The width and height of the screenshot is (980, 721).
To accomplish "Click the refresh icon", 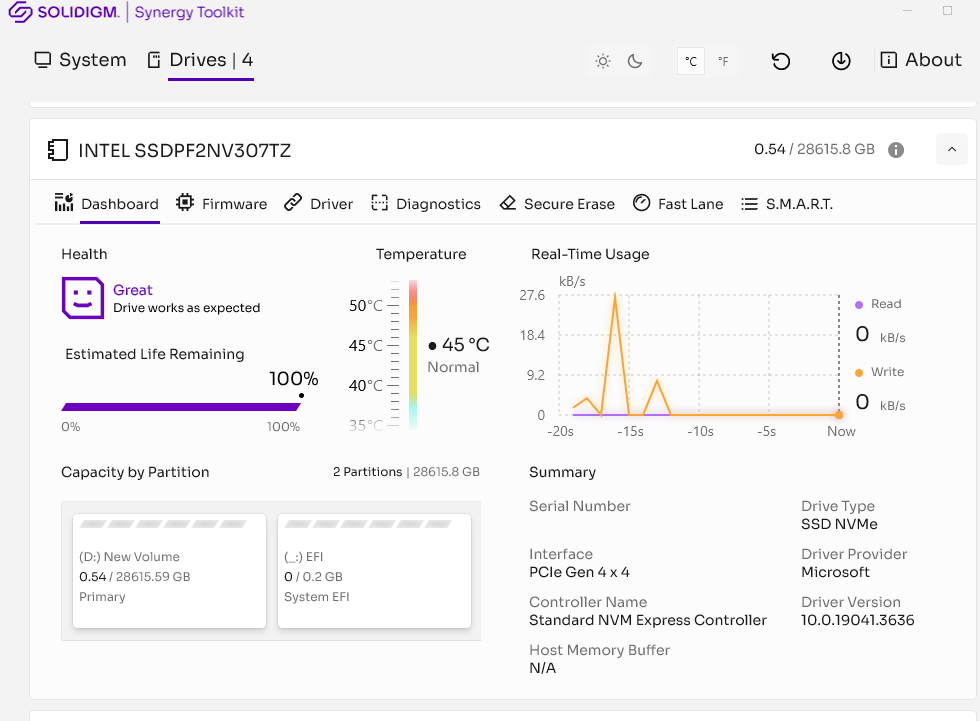I will [781, 61].
